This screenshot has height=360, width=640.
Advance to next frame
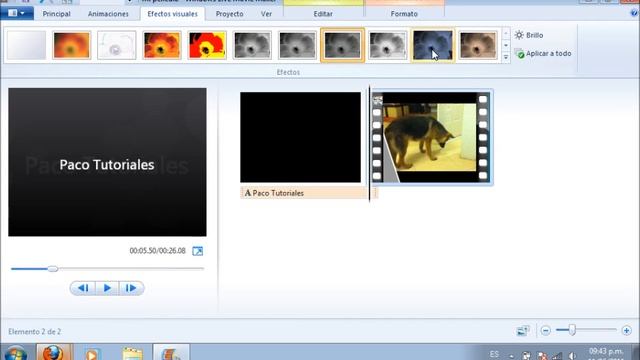(131, 288)
